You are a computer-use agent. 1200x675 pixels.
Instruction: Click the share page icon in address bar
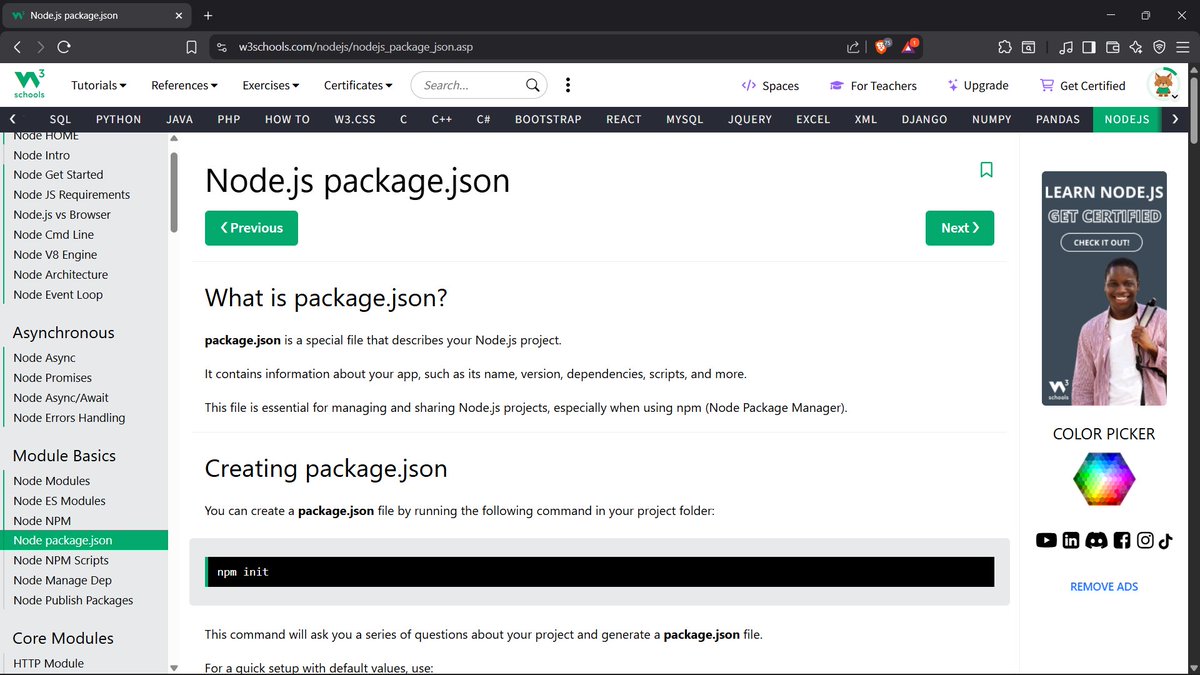click(853, 46)
